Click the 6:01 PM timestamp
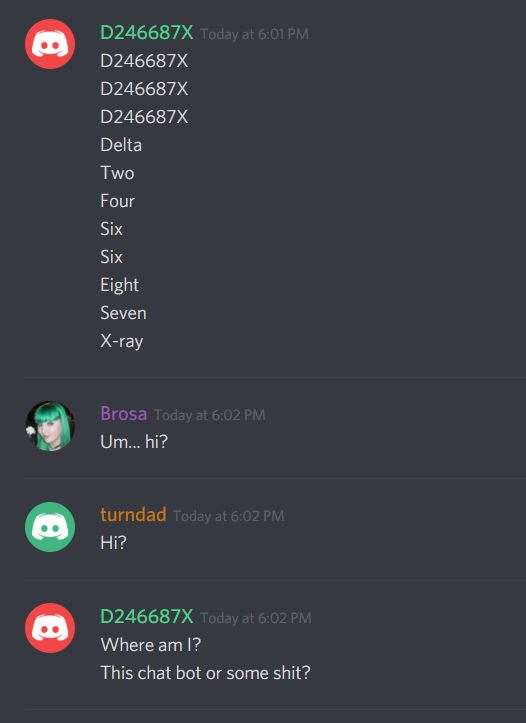Image resolution: width=526 pixels, height=723 pixels. [254, 34]
